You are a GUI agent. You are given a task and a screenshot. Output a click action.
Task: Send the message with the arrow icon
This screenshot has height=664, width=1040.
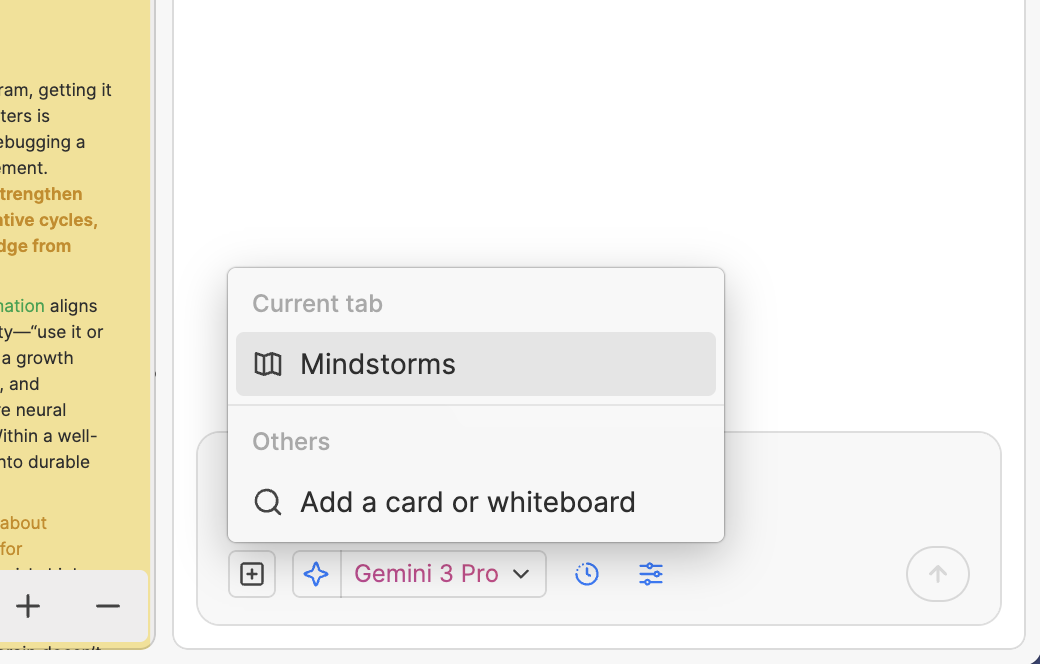[x=937, y=573]
